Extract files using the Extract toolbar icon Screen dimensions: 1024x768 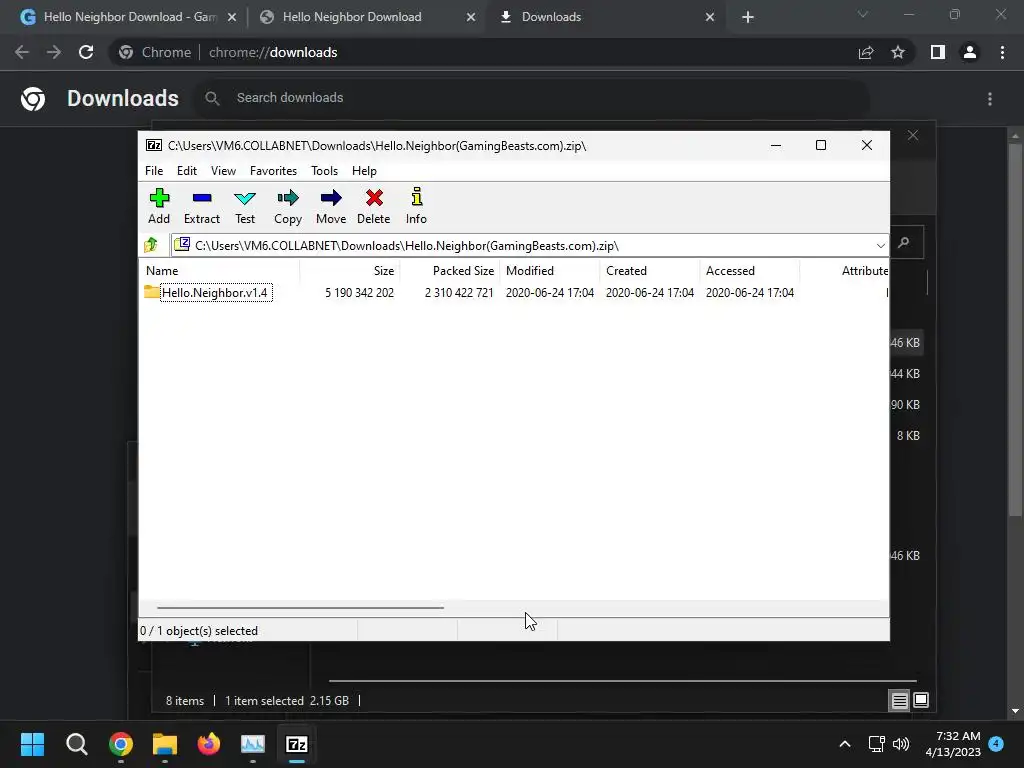tap(202, 206)
